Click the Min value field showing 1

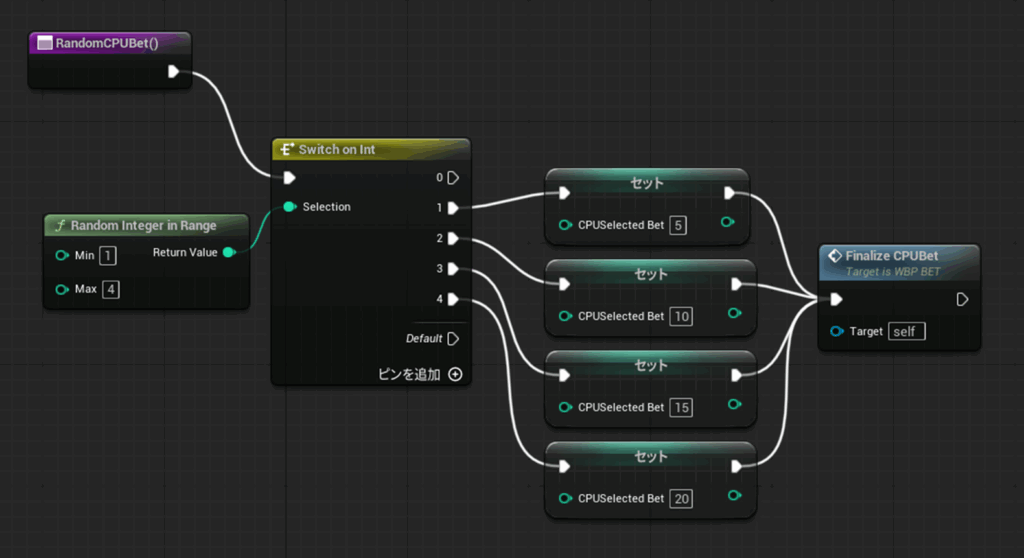107,256
